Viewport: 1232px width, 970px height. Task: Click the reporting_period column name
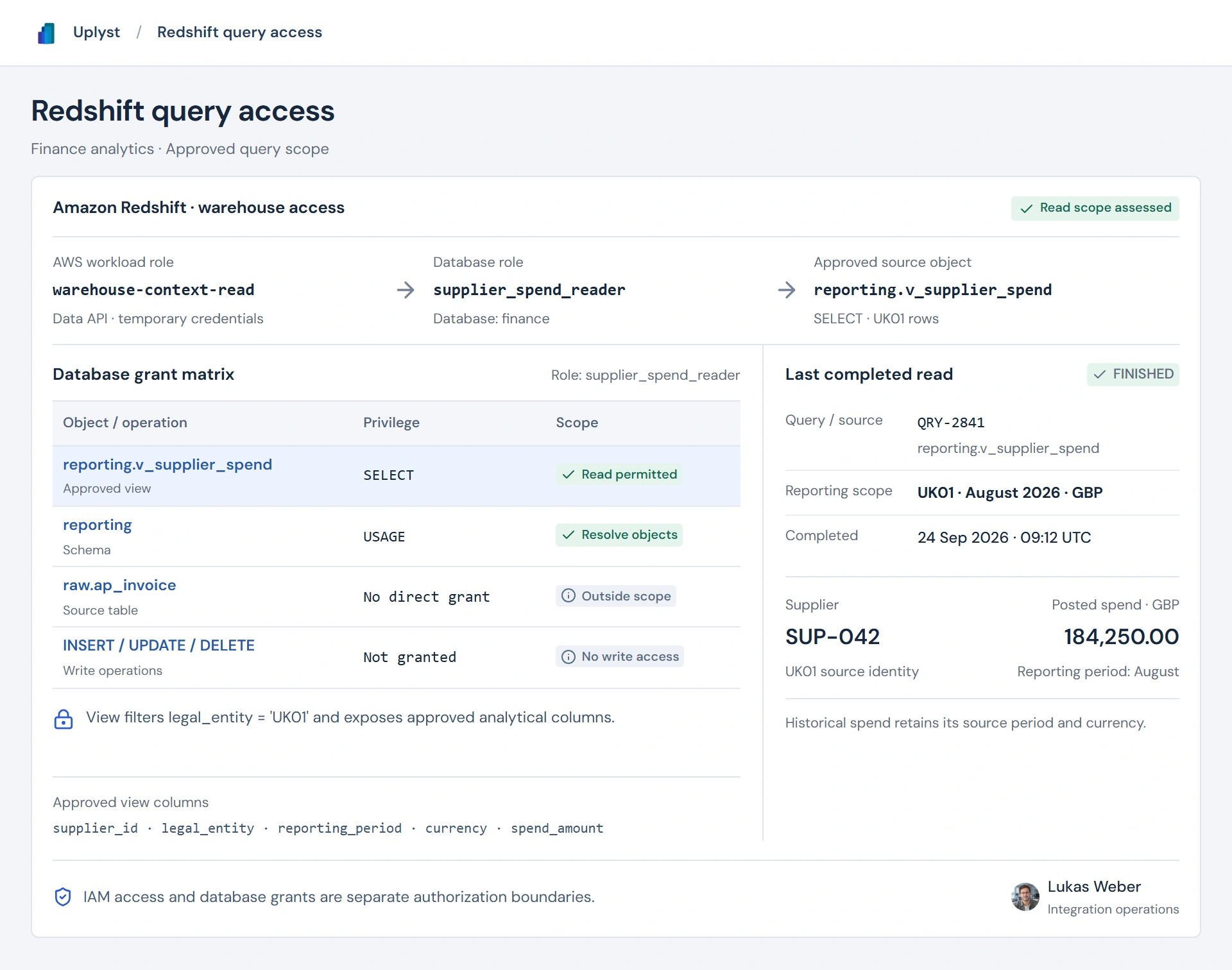click(339, 828)
